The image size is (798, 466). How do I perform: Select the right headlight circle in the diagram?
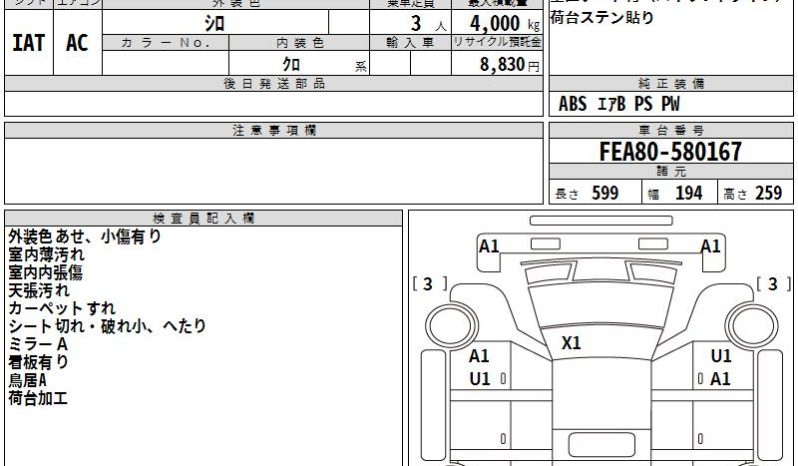tap(752, 326)
